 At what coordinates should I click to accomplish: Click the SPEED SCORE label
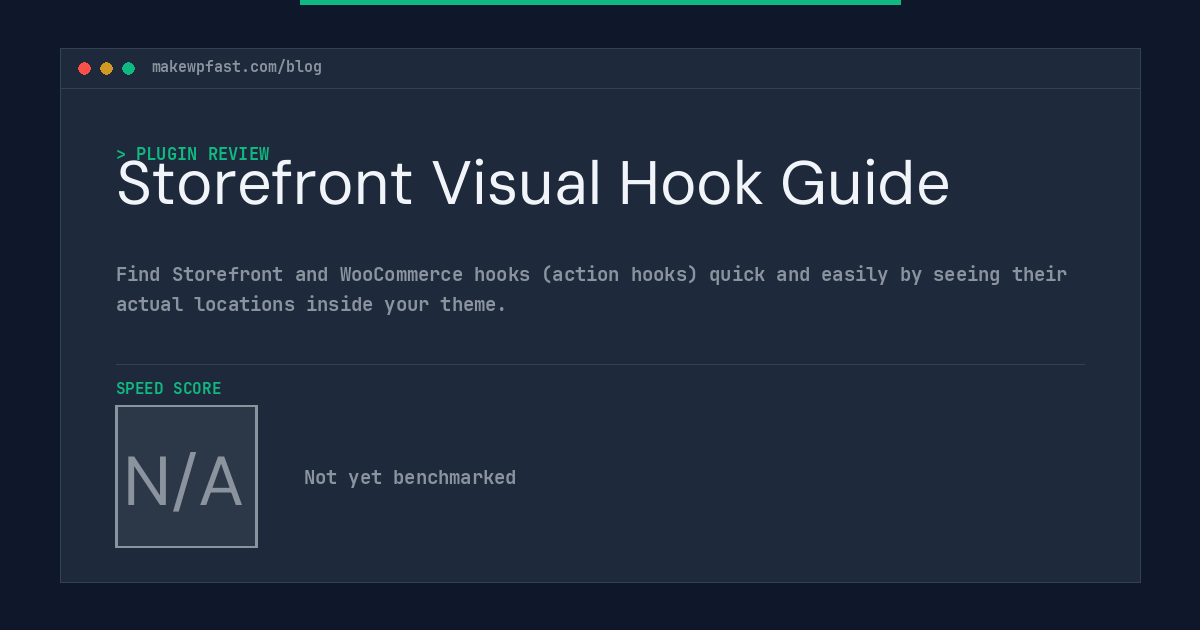click(169, 388)
